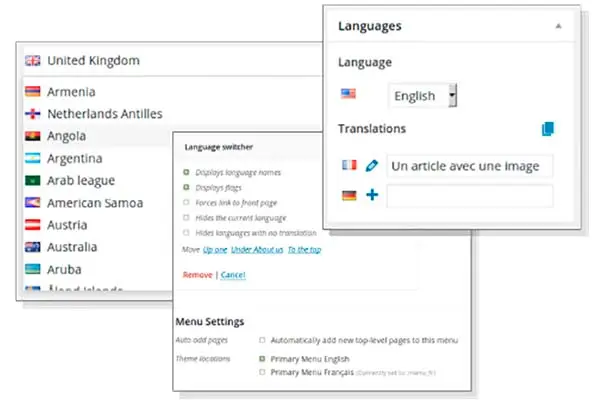Enable Hides languages with no translation

[186, 232]
